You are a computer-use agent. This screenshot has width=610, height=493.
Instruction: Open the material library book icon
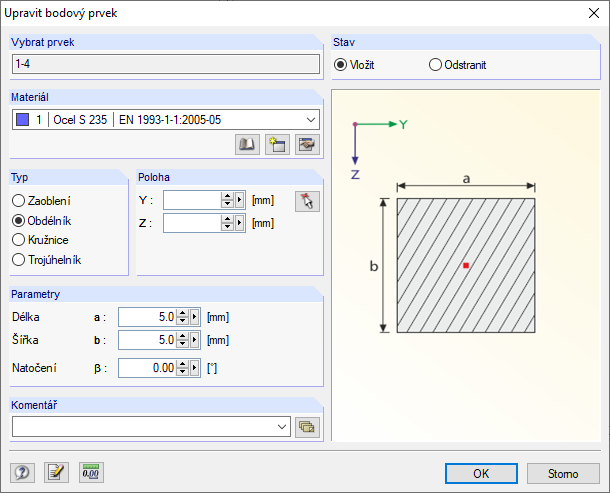(x=247, y=145)
